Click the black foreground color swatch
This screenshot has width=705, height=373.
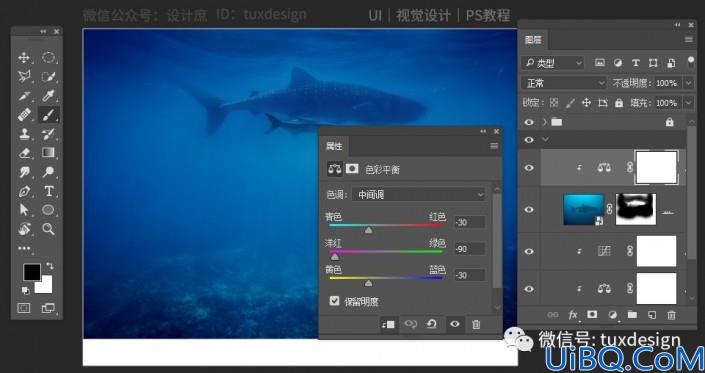point(32,272)
